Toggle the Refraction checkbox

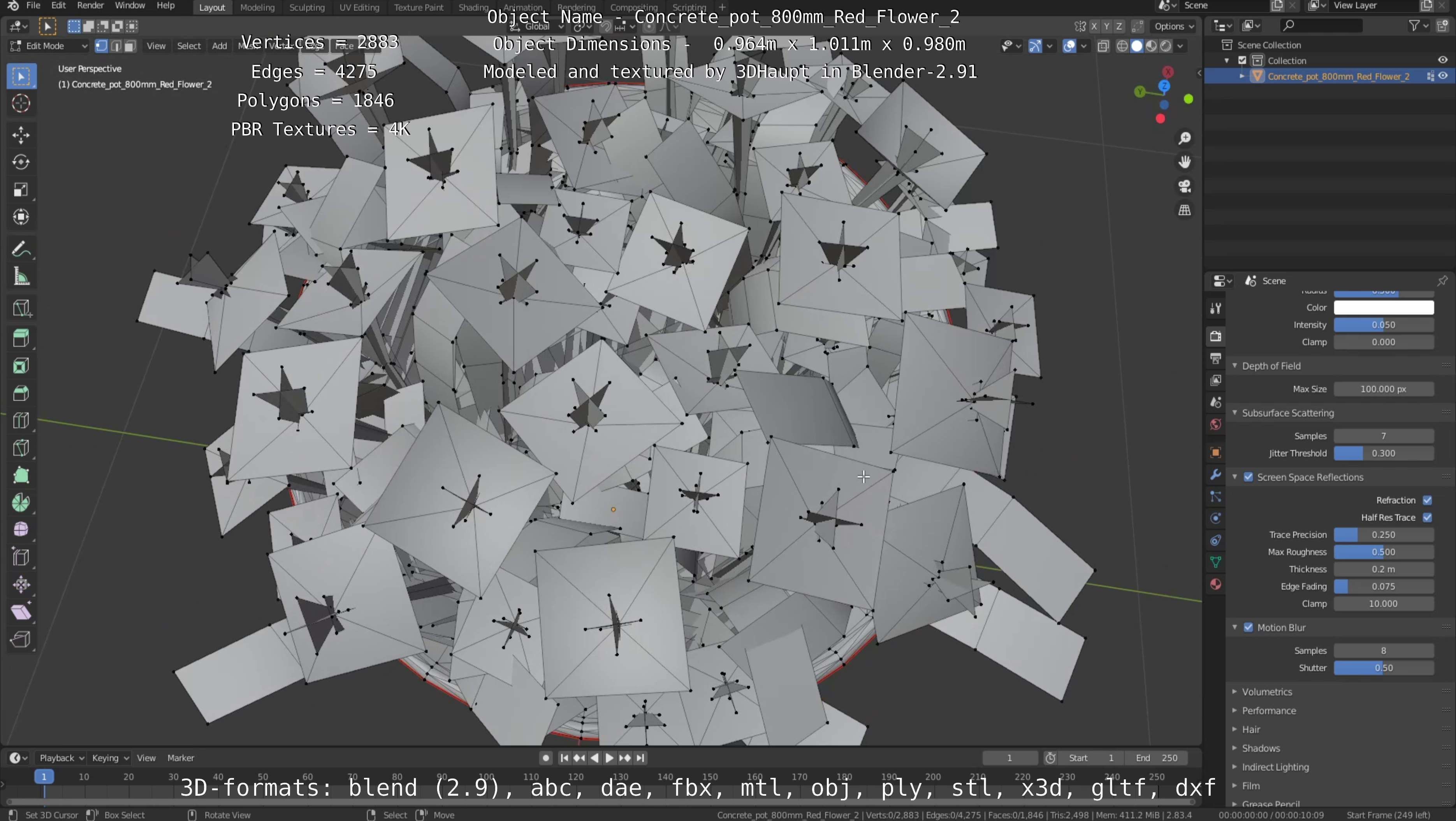click(1427, 500)
